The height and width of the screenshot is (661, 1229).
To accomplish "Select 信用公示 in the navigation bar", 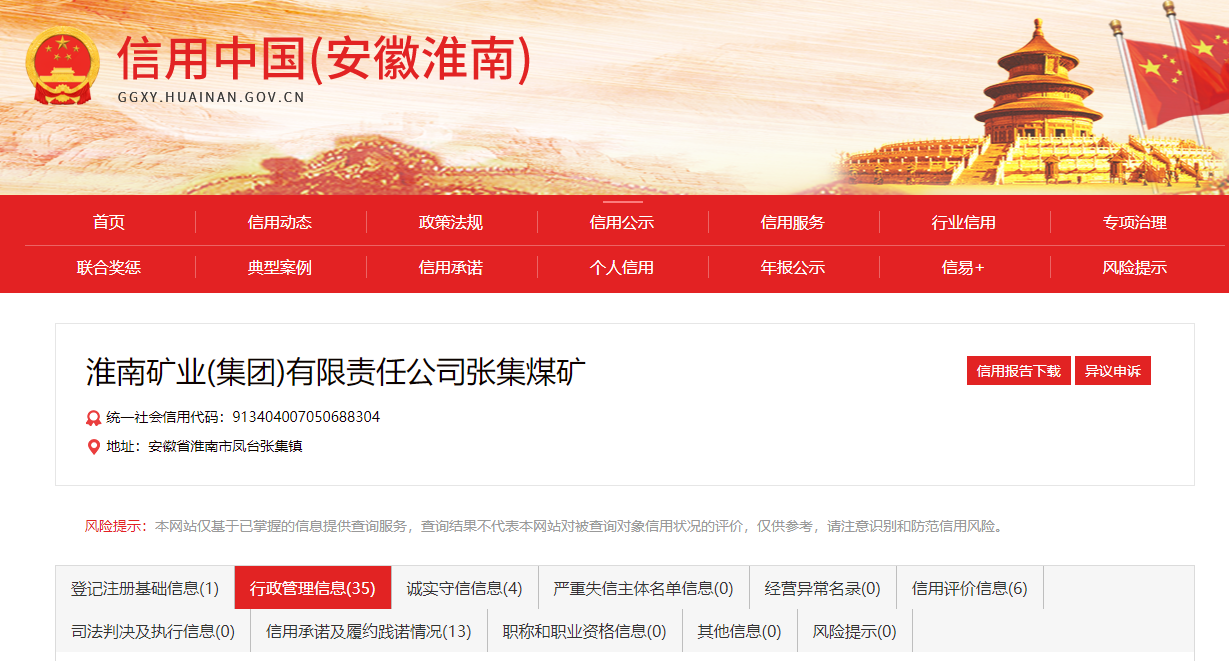I will 622,222.
